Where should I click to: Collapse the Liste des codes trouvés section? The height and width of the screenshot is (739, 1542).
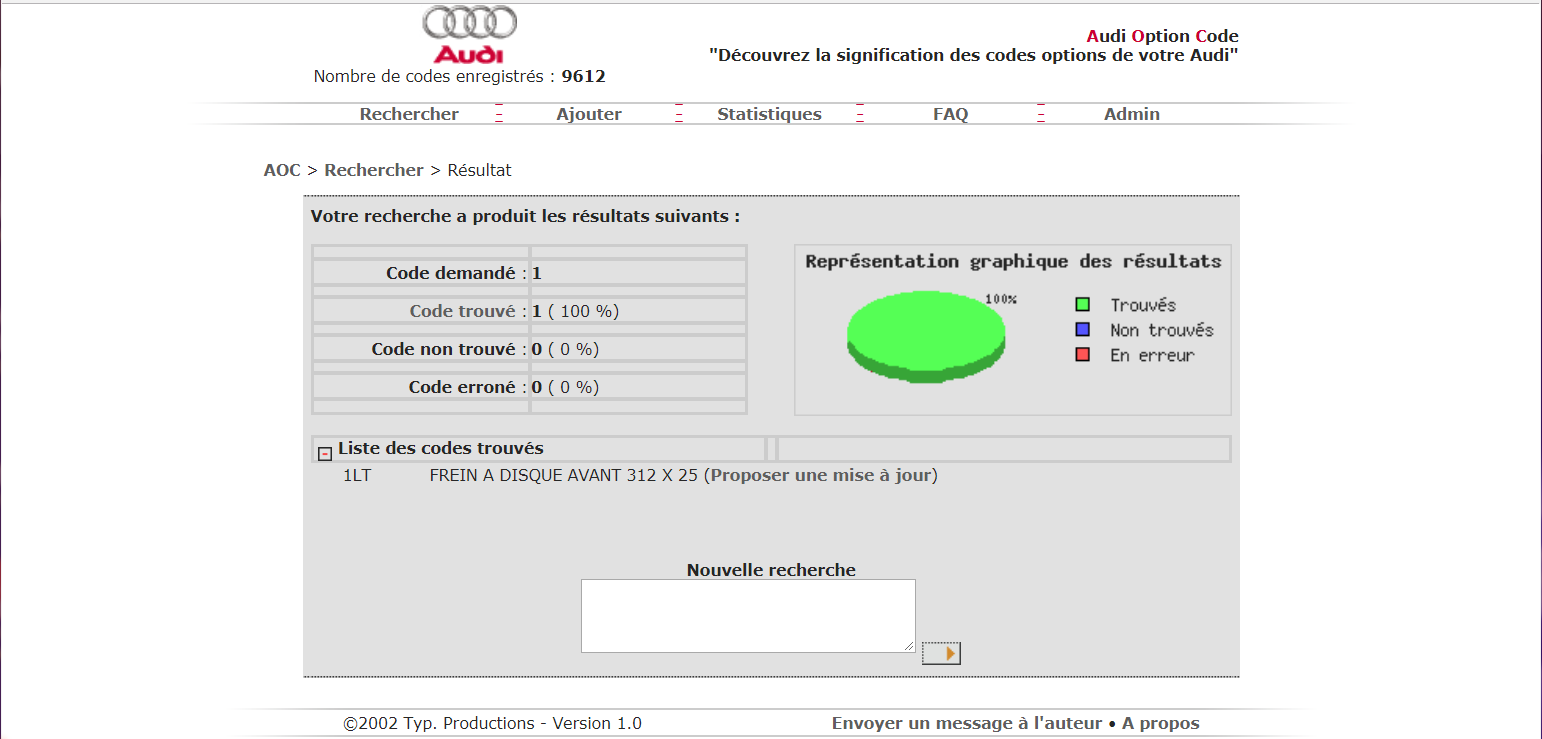[x=325, y=454]
